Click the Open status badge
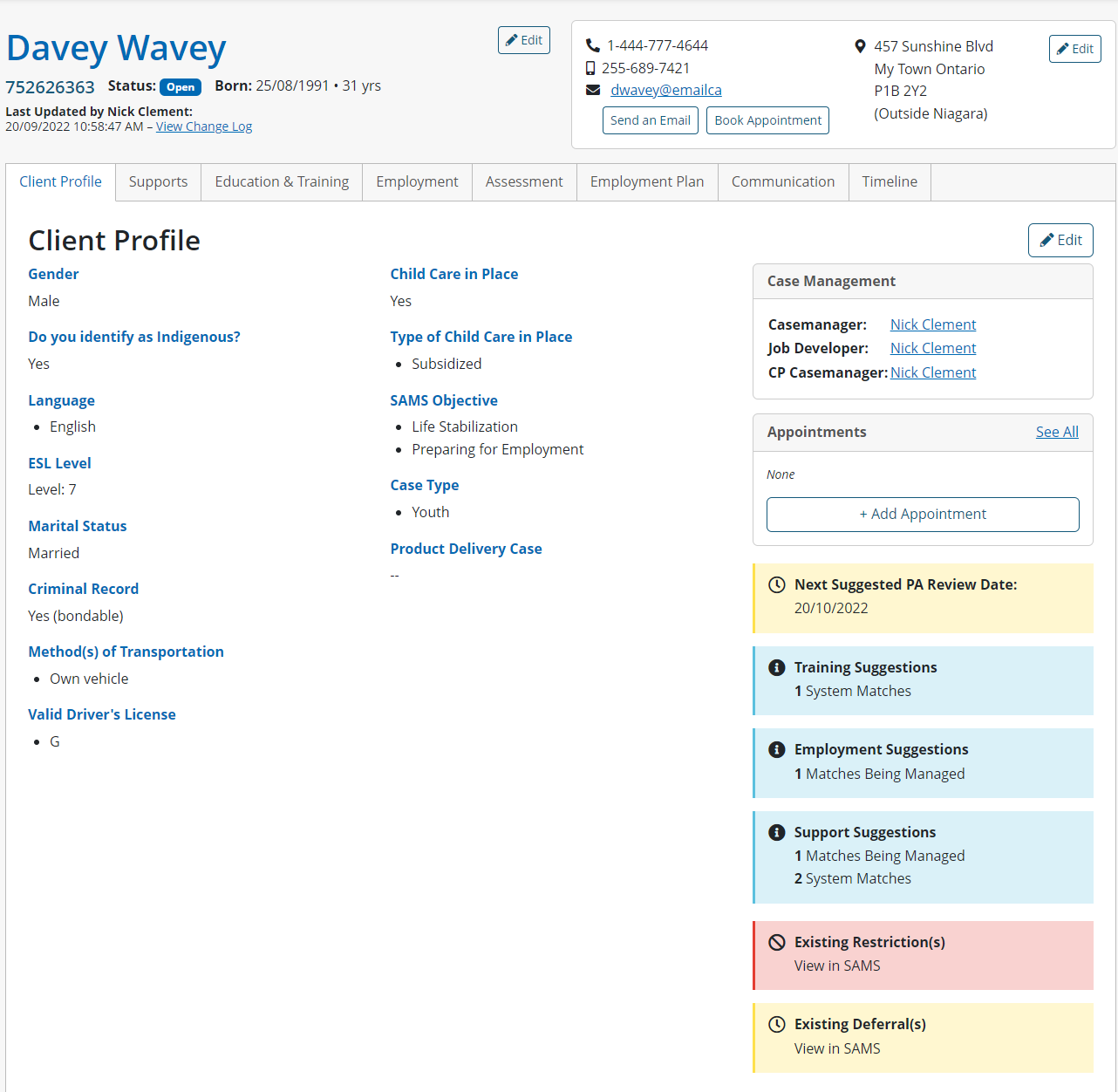 click(181, 87)
